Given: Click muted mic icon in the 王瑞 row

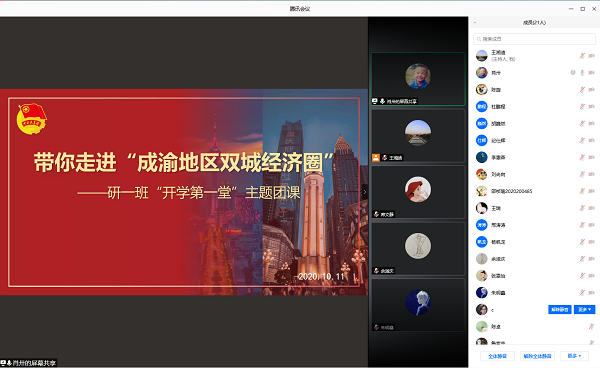Looking at the screenshot, I should point(582,208).
